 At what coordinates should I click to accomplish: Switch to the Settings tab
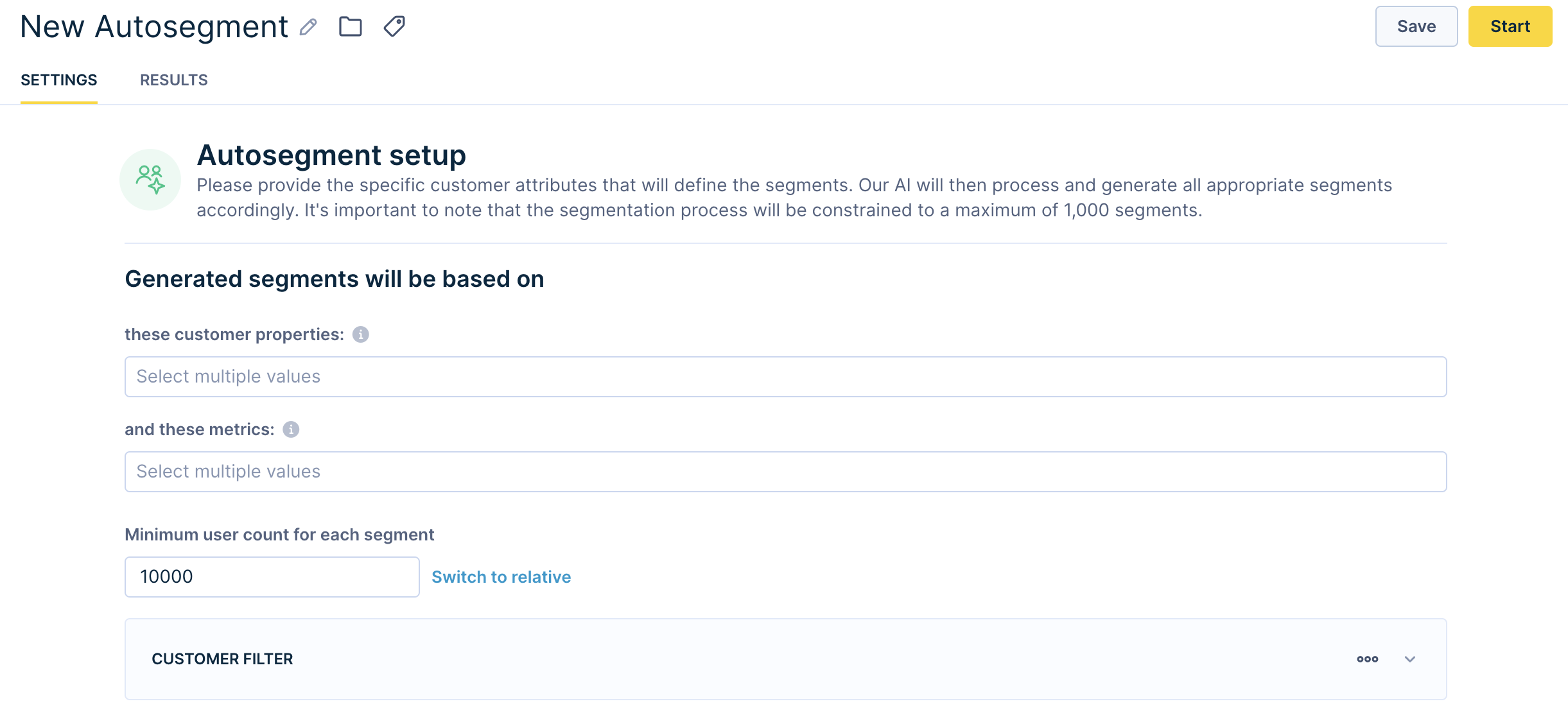[x=59, y=80]
